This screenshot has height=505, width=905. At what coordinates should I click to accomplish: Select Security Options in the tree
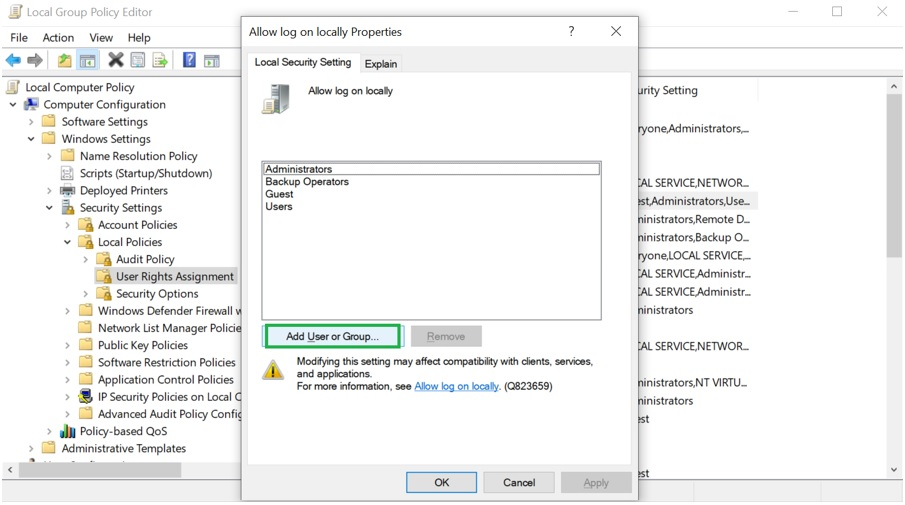(x=157, y=294)
